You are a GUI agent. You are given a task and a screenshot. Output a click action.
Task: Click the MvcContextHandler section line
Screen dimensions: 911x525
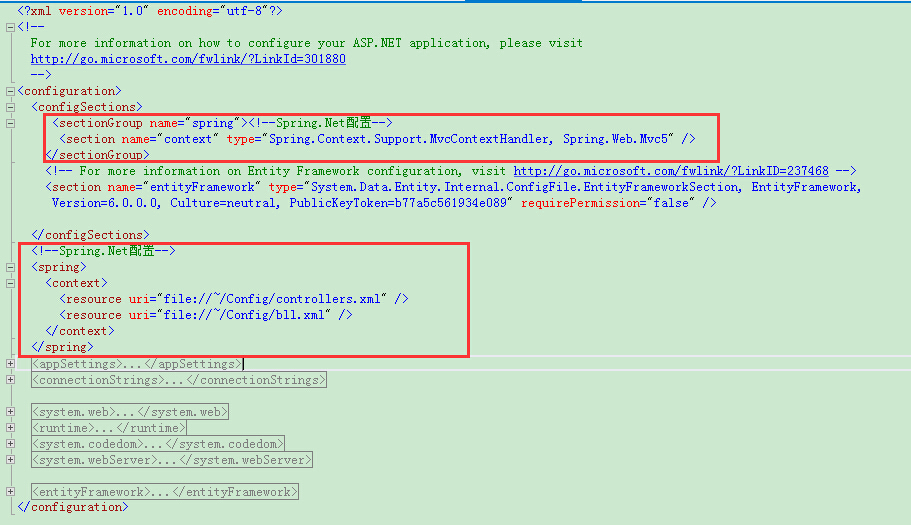(377, 139)
